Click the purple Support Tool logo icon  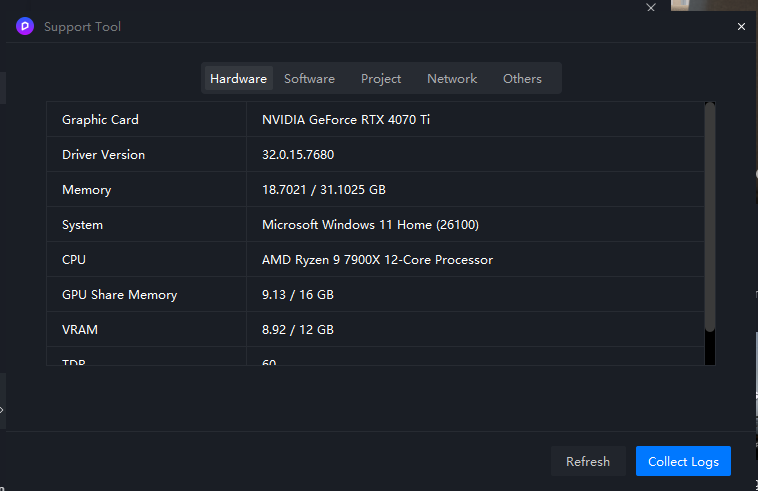click(25, 26)
